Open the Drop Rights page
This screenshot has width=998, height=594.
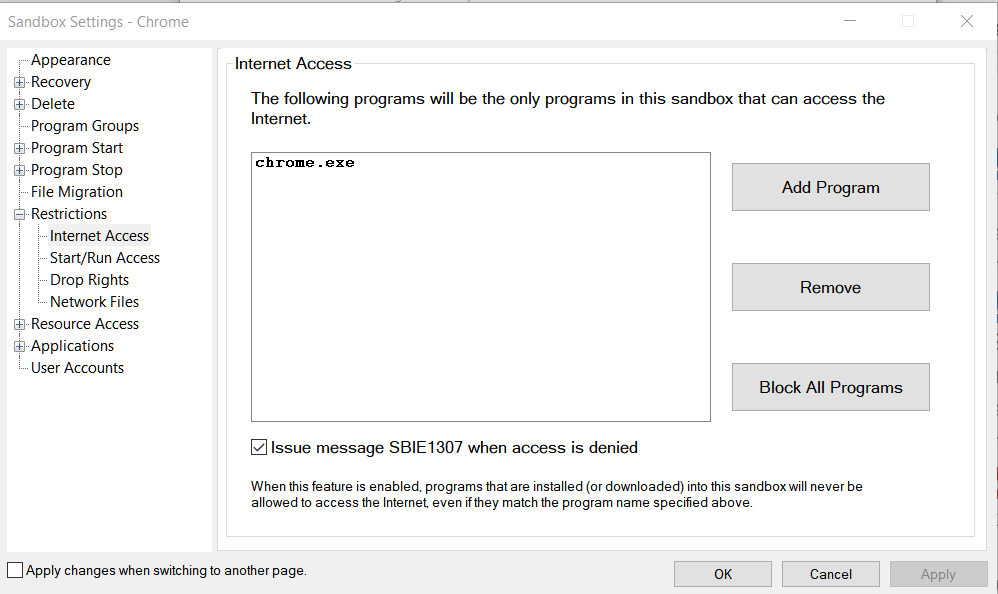(x=89, y=280)
